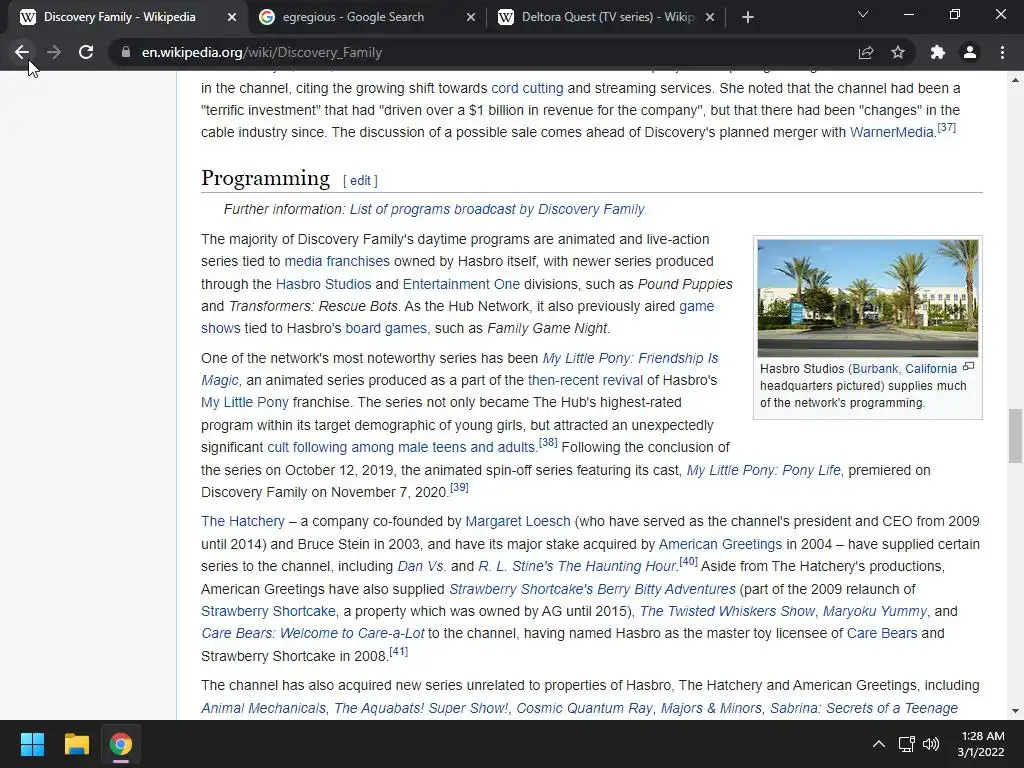Image resolution: width=1024 pixels, height=768 pixels.
Task: Open The Aquabats! Super Show! link
Action: [x=421, y=708]
